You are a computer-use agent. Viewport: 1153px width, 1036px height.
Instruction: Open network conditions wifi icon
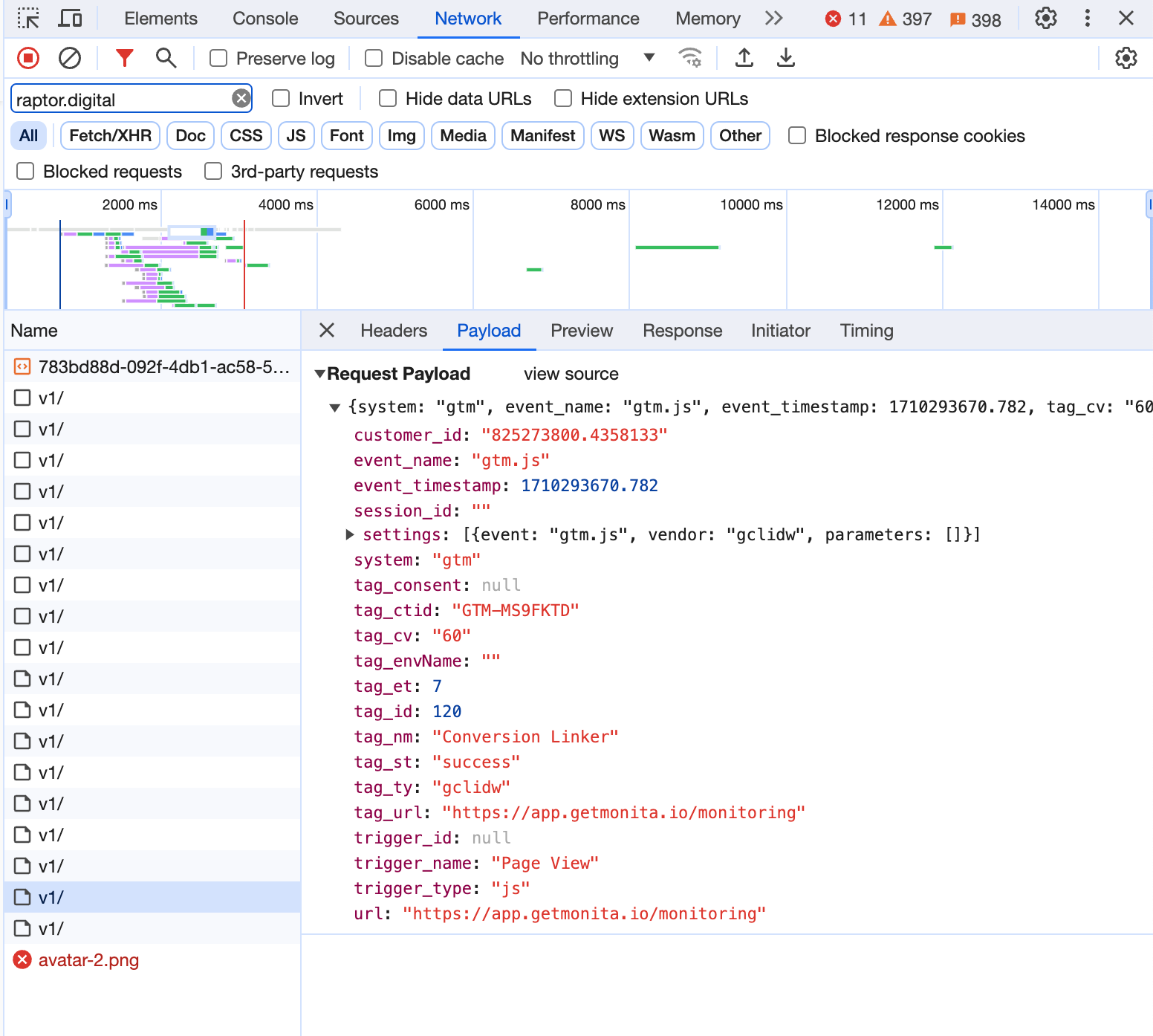coord(690,58)
